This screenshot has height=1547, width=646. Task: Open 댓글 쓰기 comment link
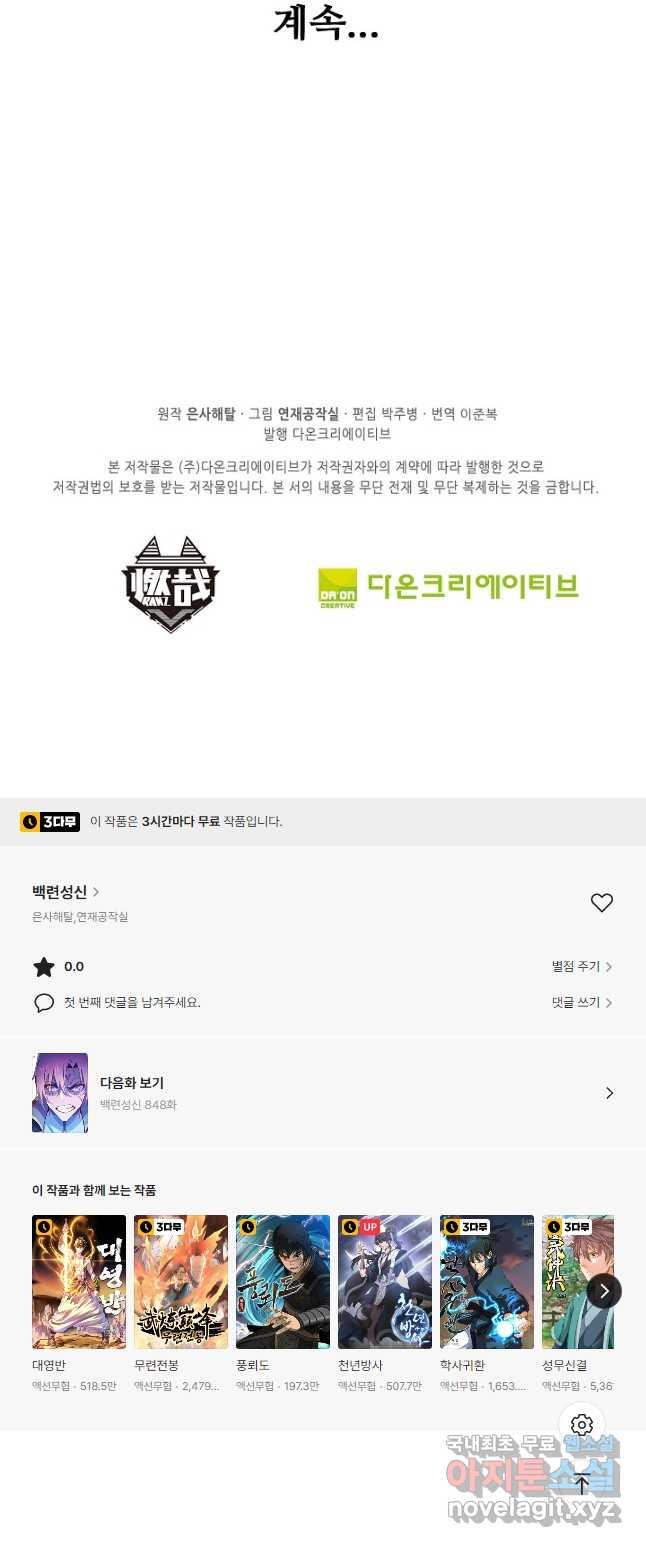coord(582,1003)
